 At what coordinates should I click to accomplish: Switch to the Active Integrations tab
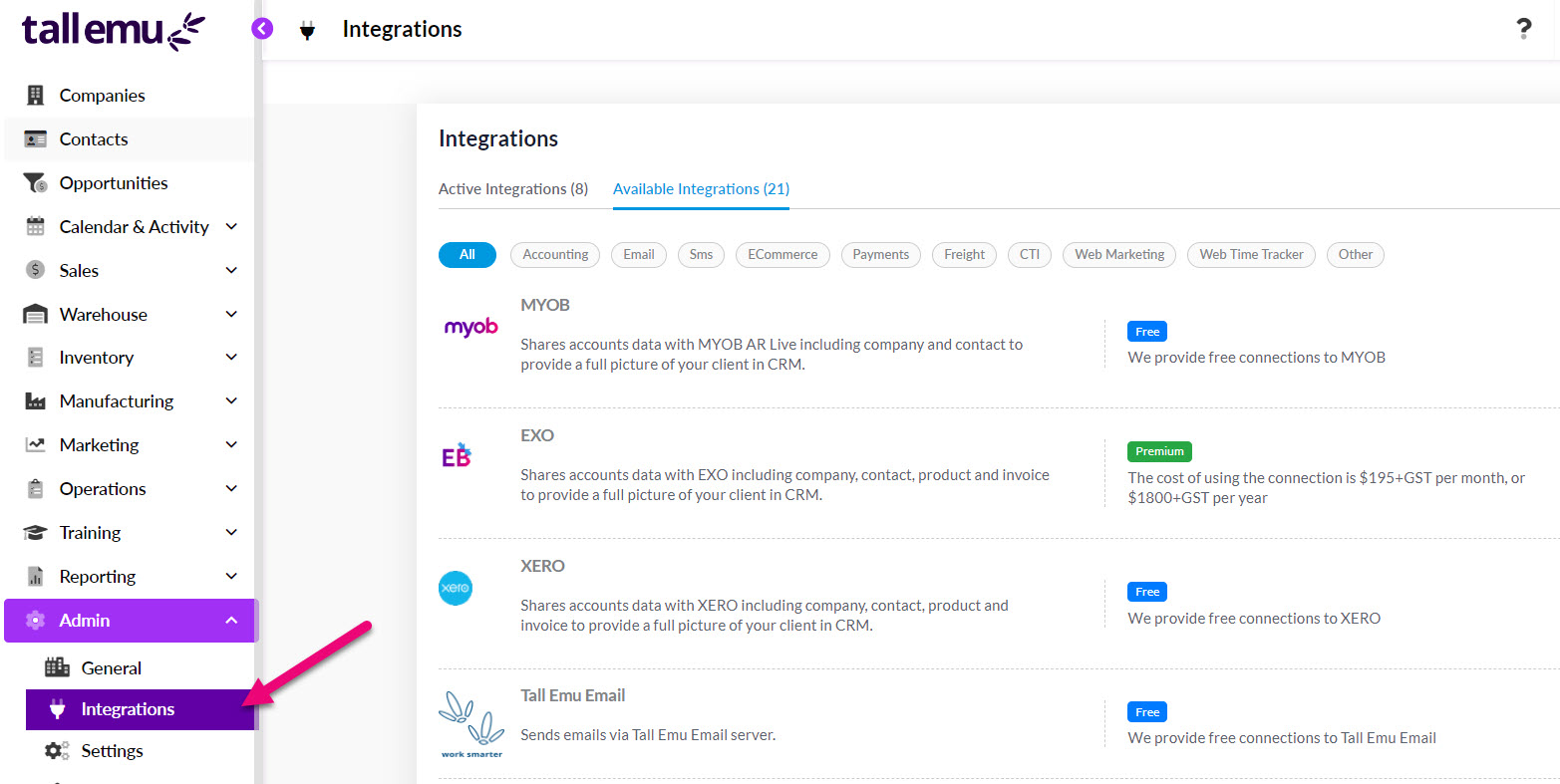pyautogui.click(x=513, y=188)
